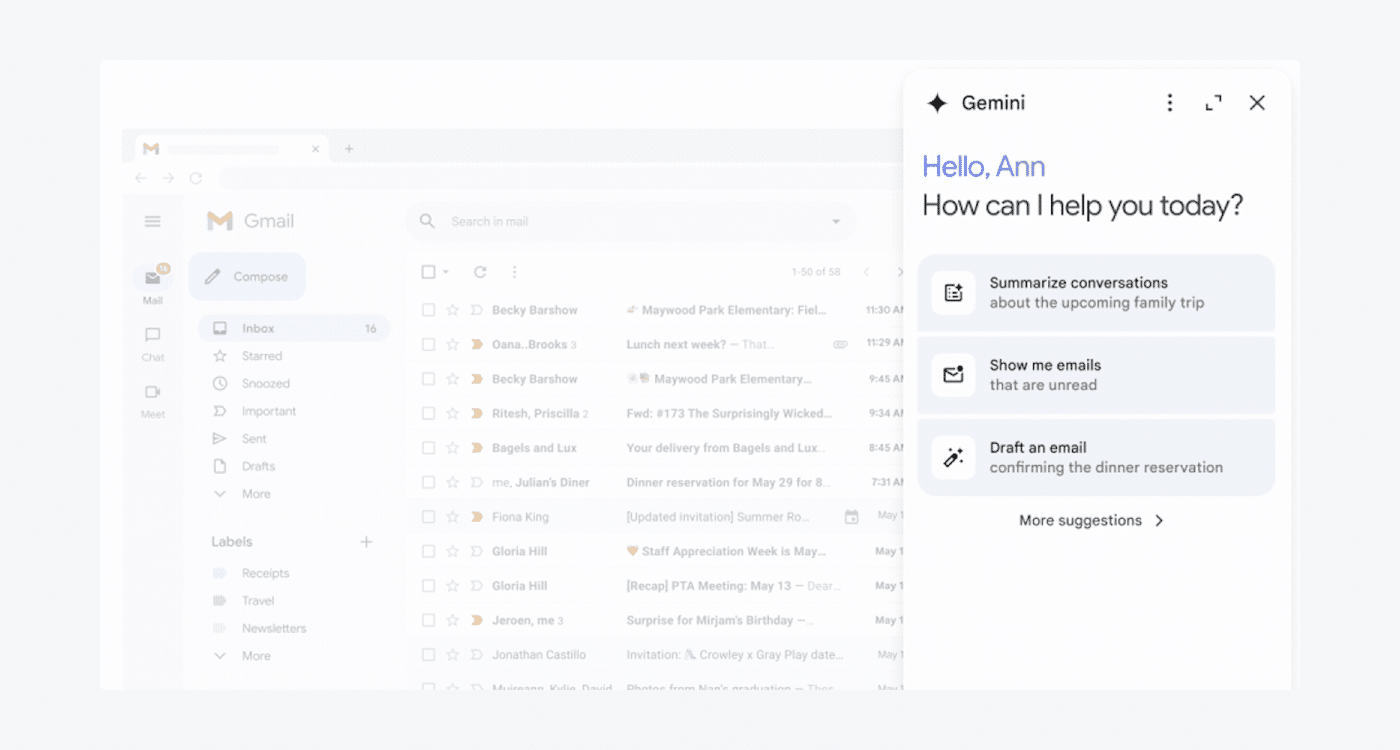Click the Compose button

[247, 277]
